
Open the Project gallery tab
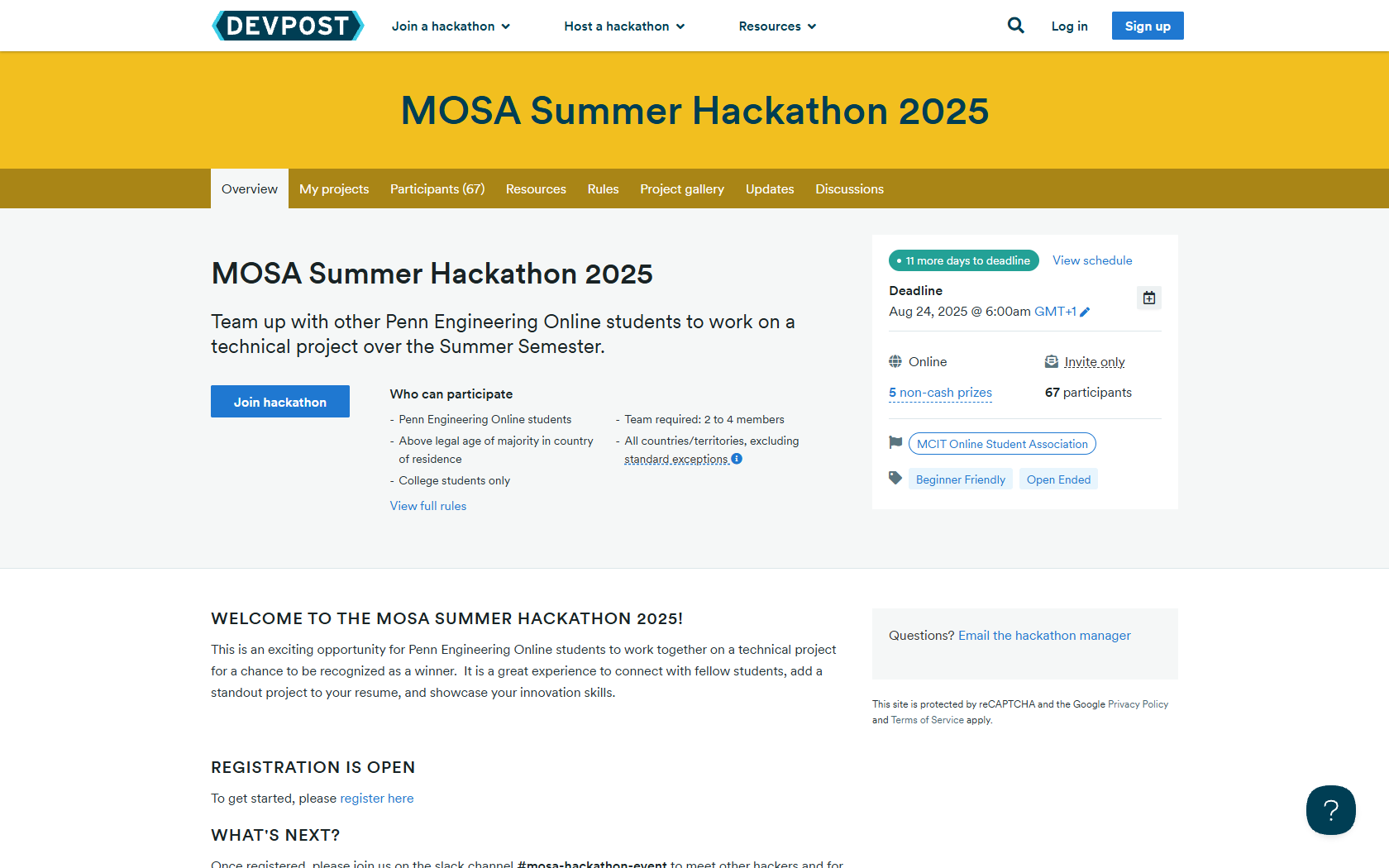coord(682,189)
